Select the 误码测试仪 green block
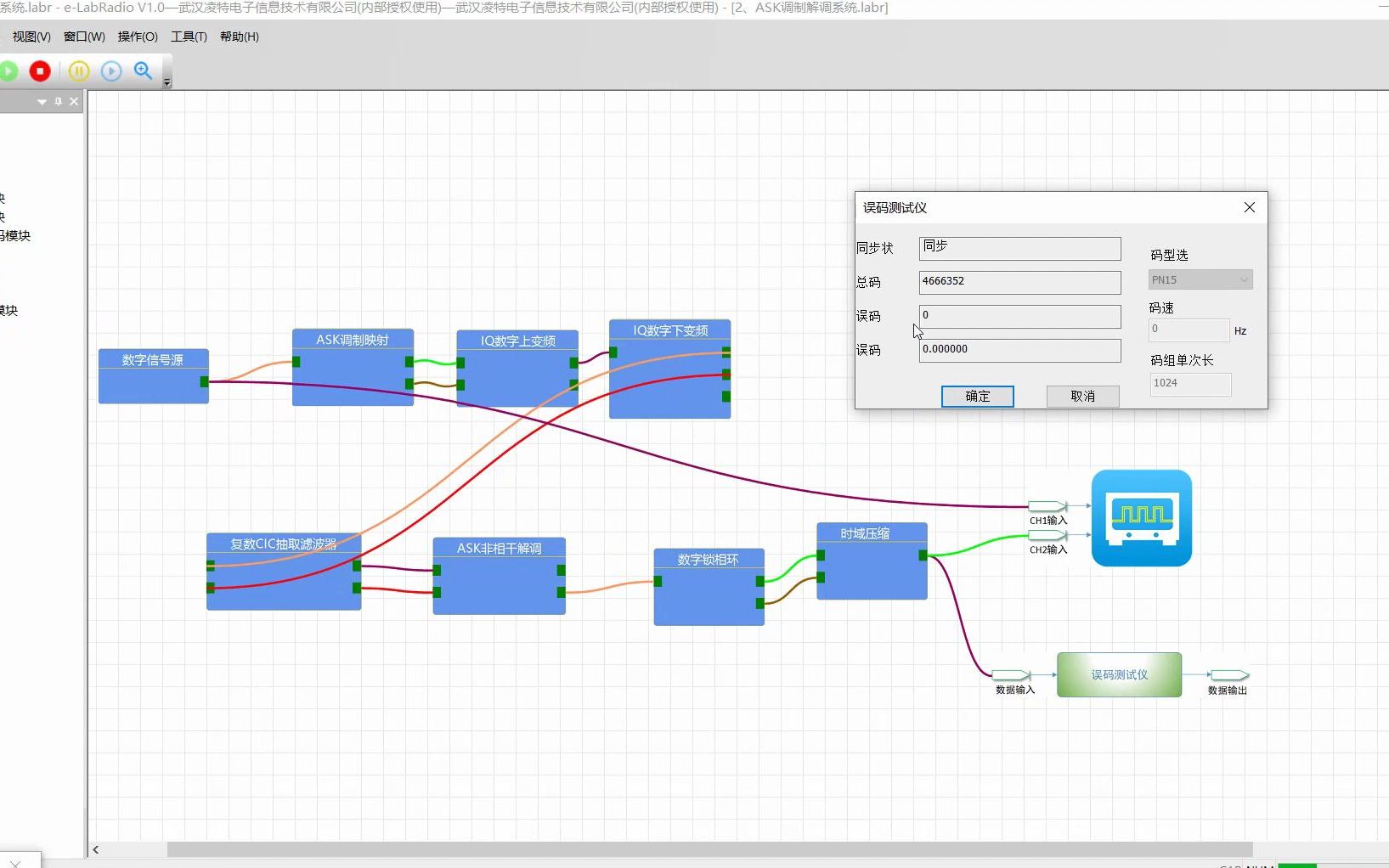Screen dimensions: 1389x868 pos(1119,675)
